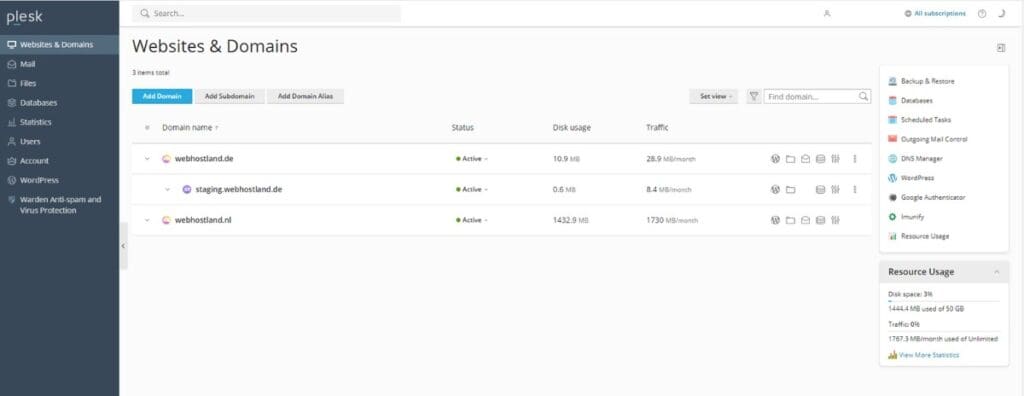
Task: Sort by Domain name column
Action: click(x=190, y=127)
